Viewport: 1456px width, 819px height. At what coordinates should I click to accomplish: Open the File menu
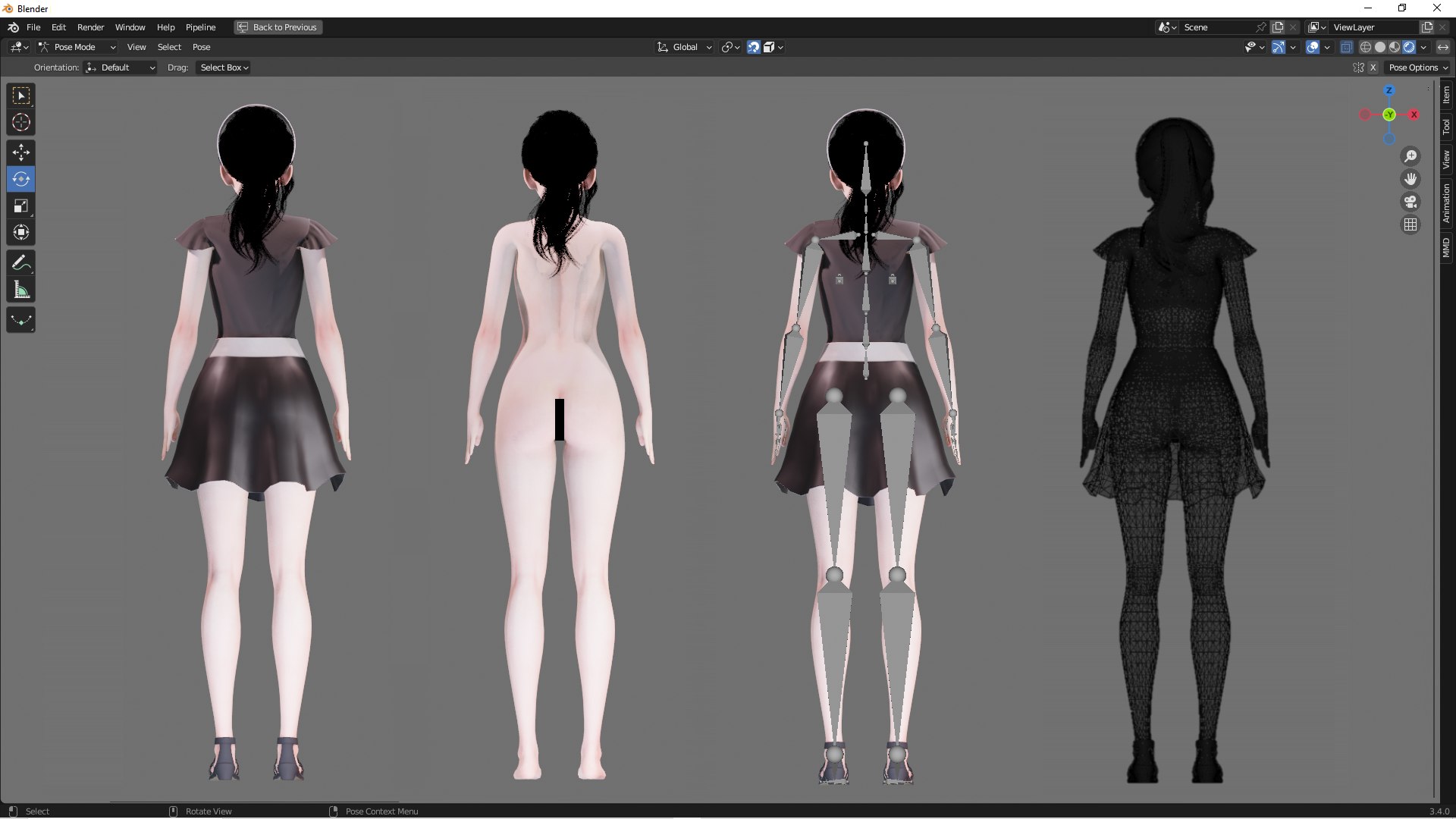33,27
